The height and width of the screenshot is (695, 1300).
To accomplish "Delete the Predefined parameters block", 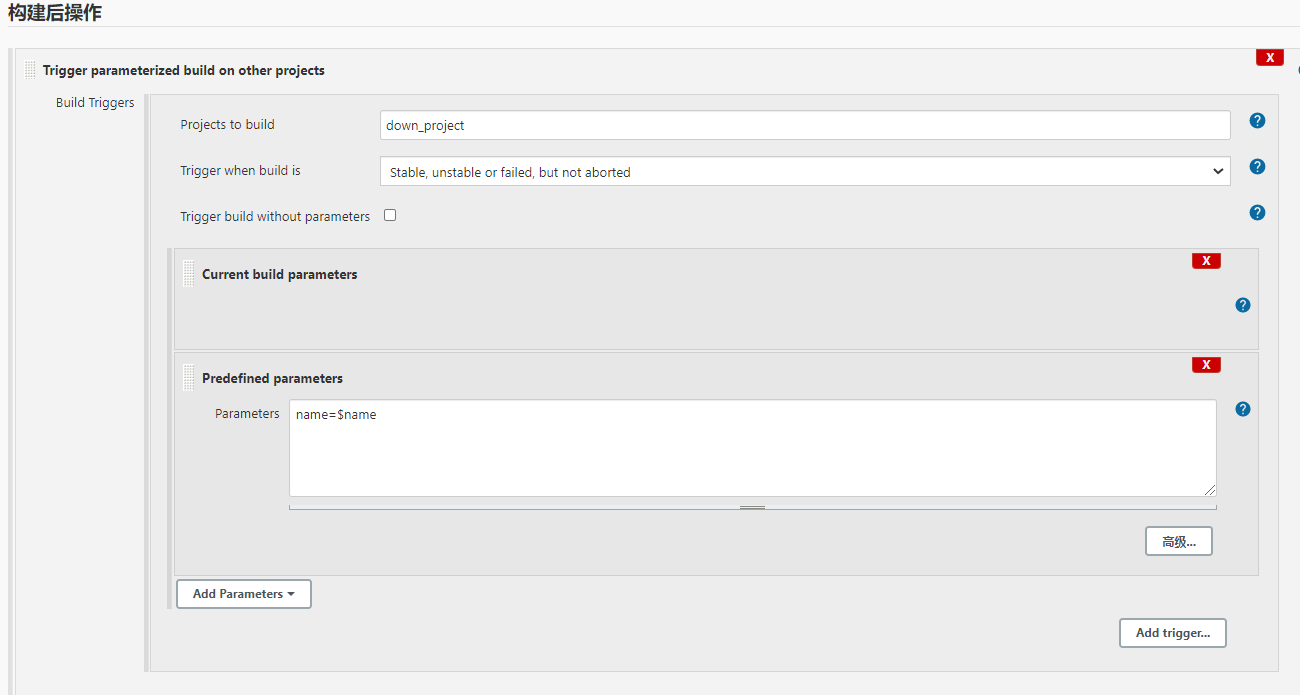I will pos(1206,364).
